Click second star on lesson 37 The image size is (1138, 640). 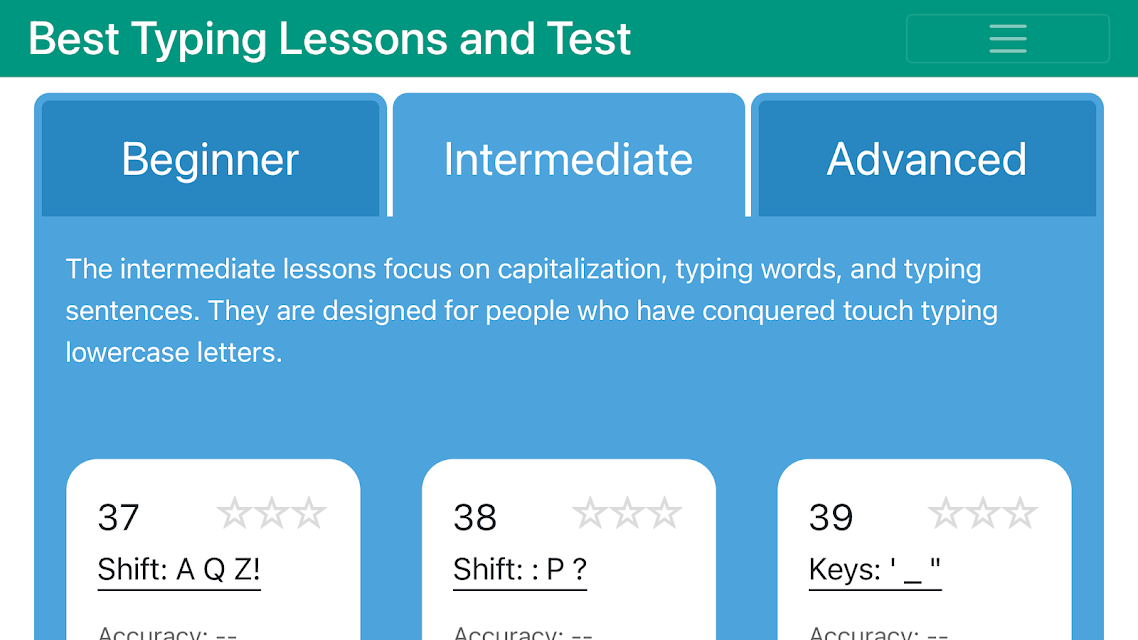271,513
